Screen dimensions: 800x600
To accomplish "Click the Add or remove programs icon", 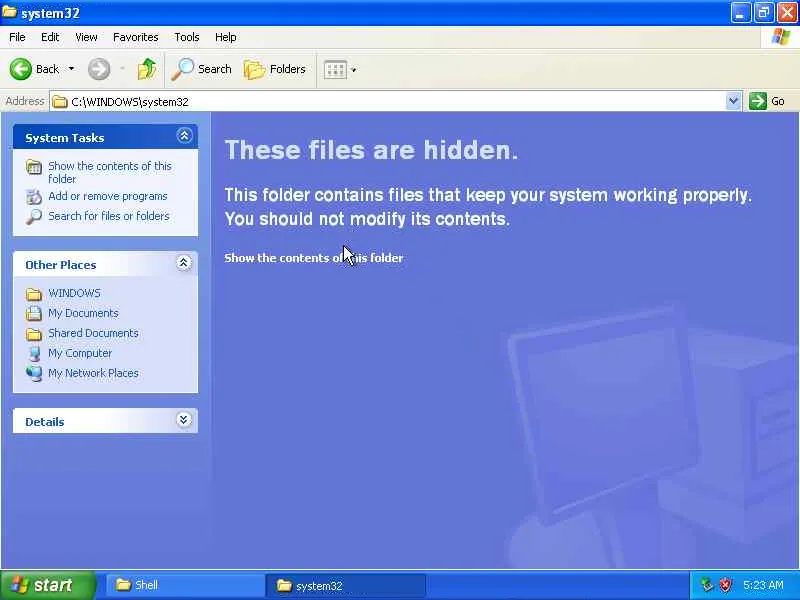I will tap(34, 196).
